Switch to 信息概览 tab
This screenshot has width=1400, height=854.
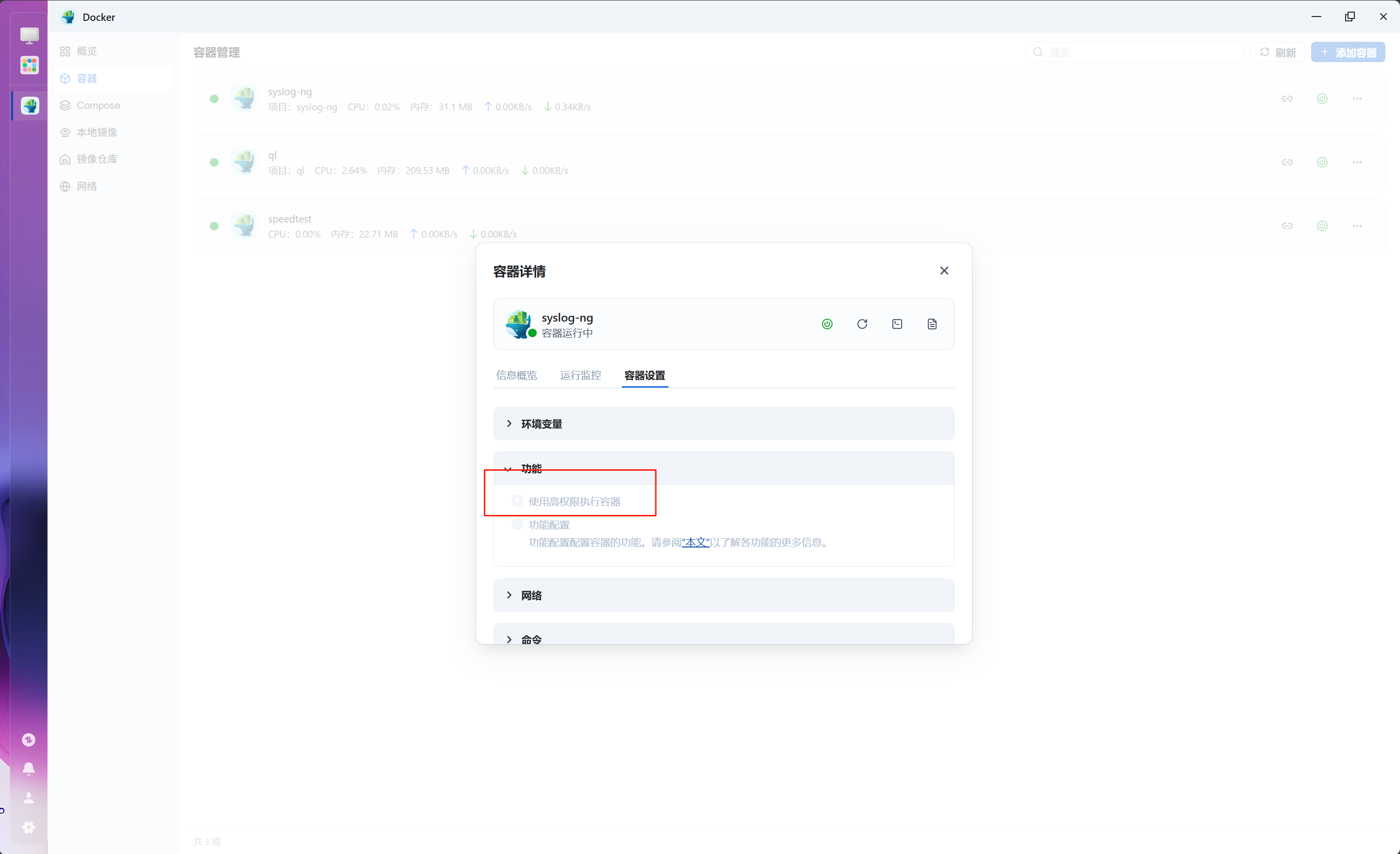point(516,375)
